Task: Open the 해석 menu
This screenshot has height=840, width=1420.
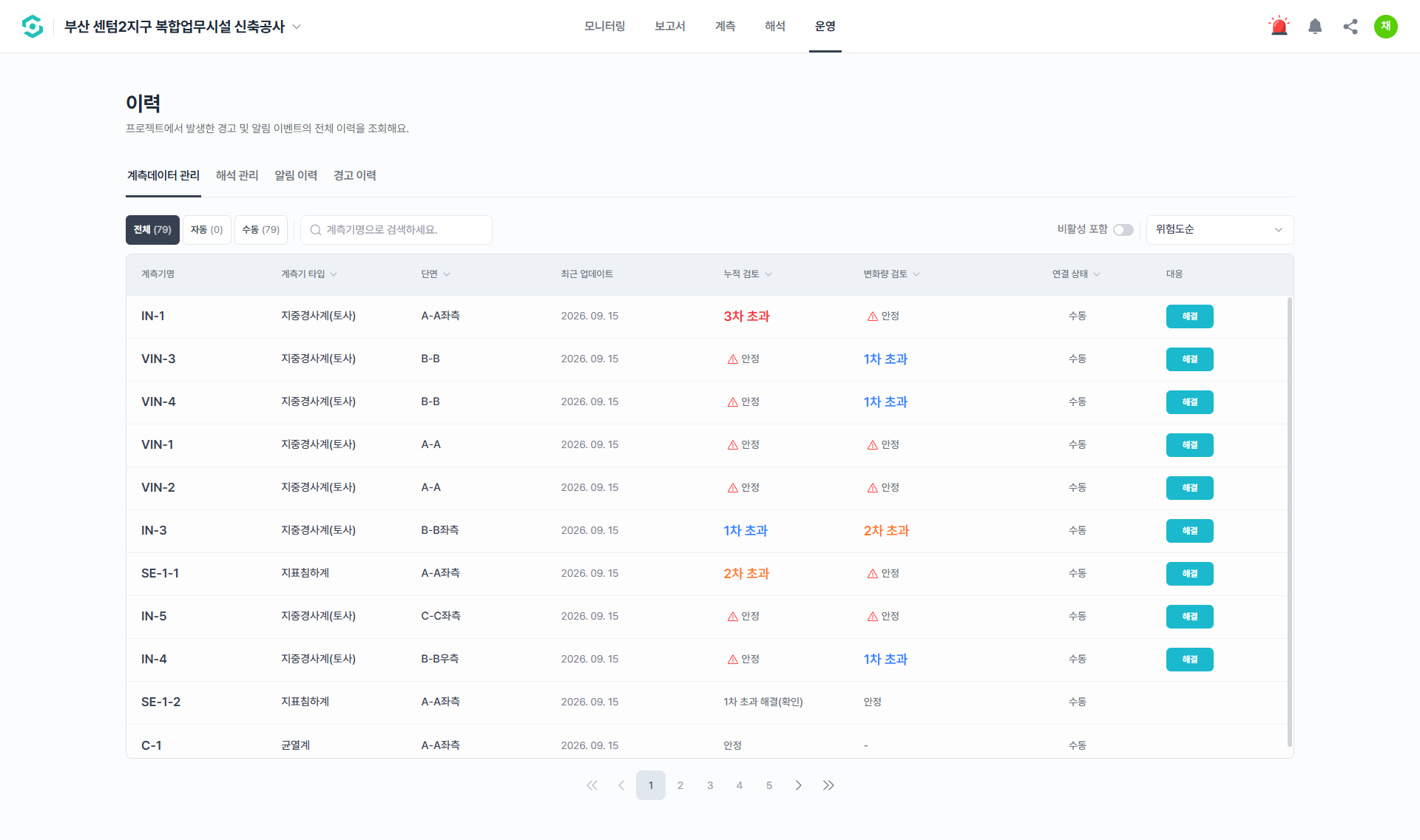Action: [x=775, y=27]
